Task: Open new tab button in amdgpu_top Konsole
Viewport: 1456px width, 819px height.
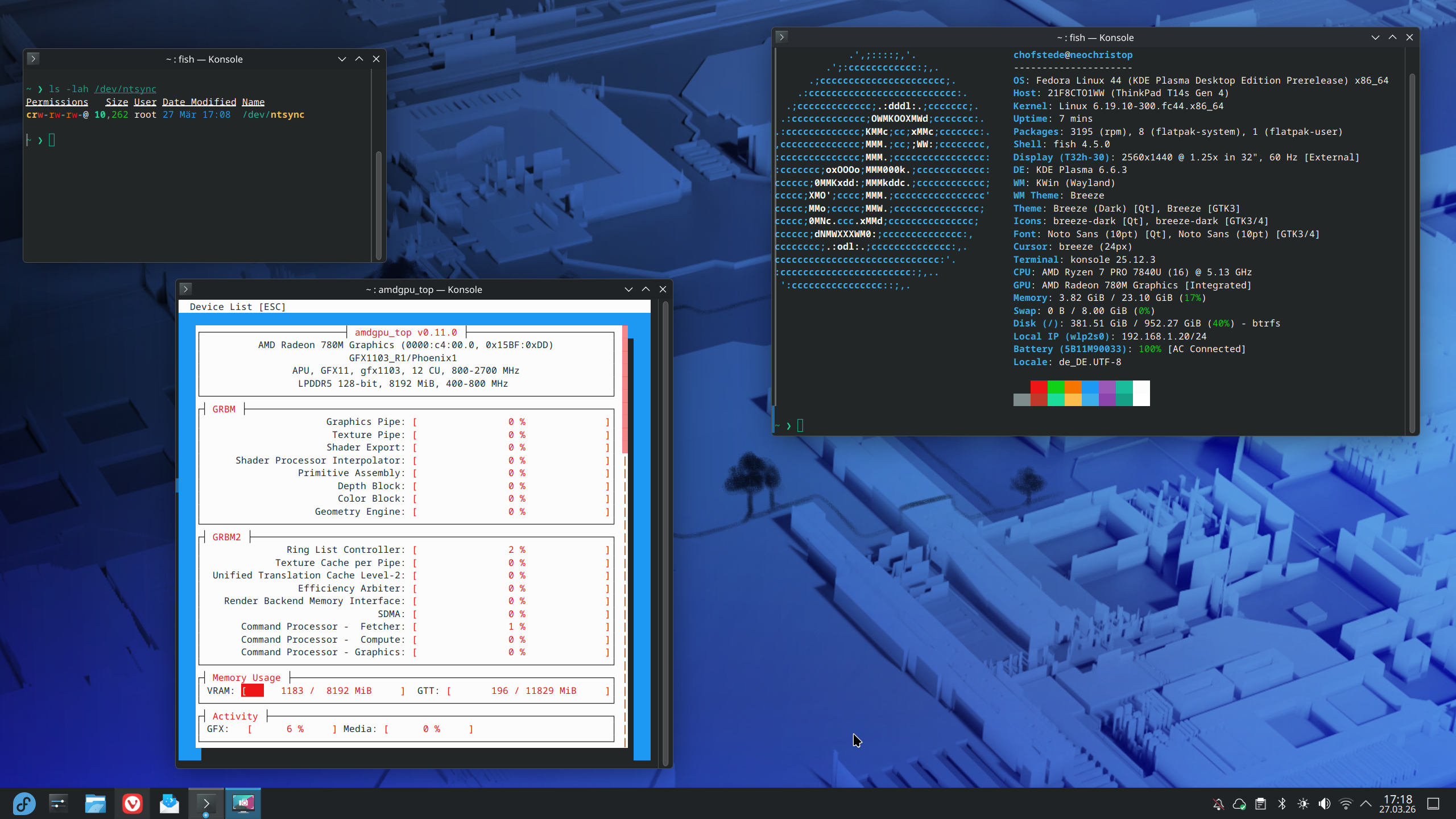Action: [185, 289]
